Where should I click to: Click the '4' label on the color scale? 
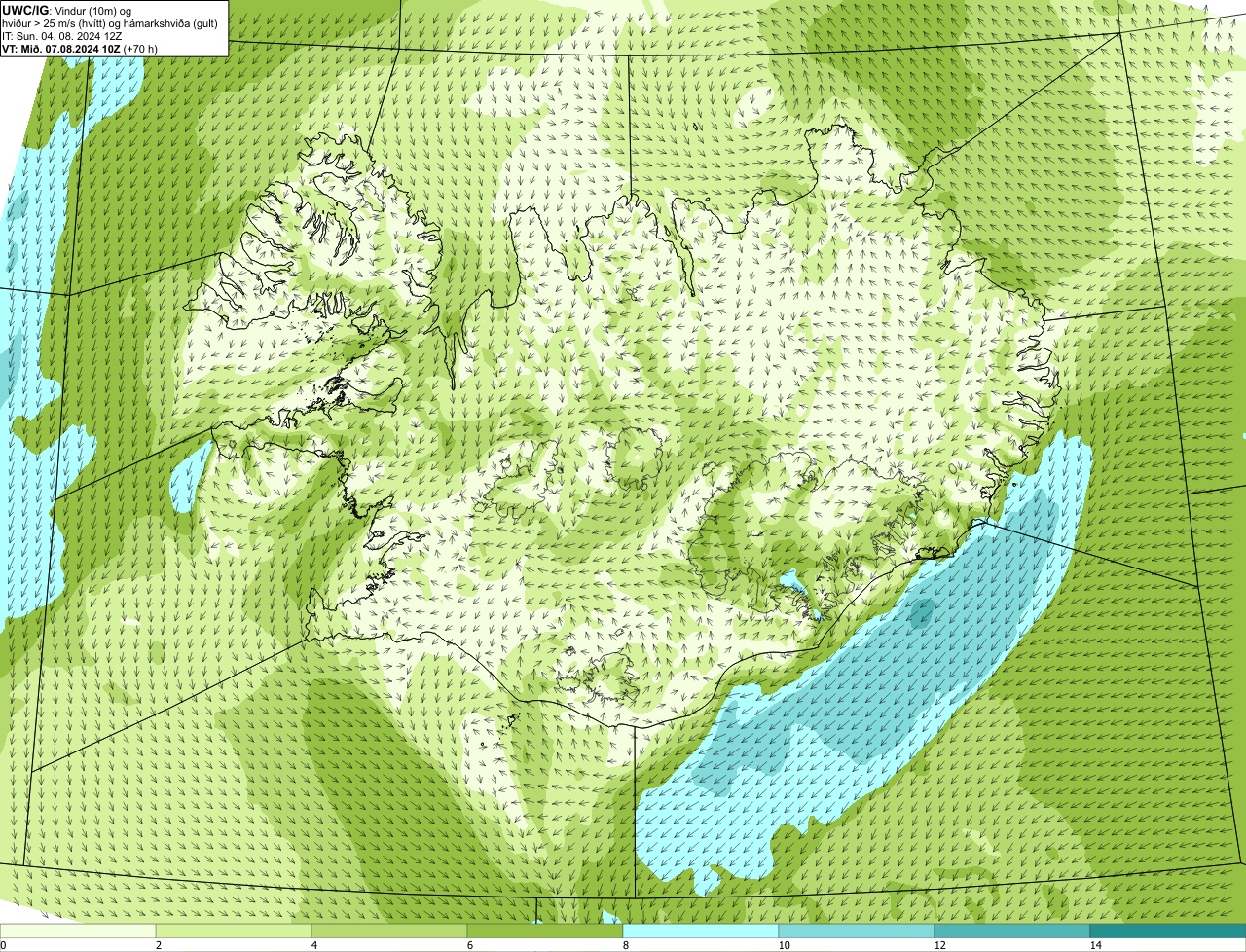click(x=313, y=945)
